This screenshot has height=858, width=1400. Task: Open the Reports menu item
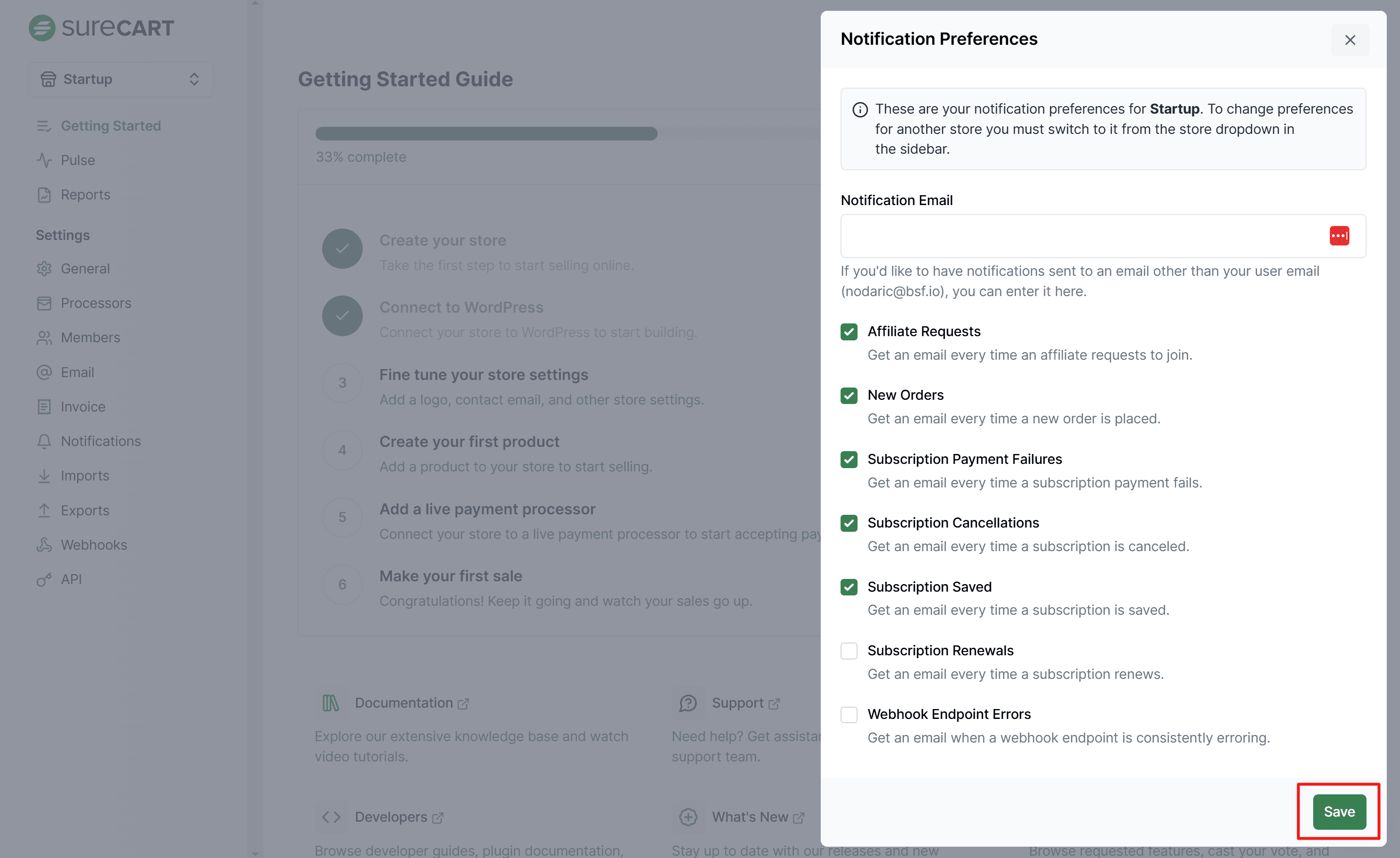coord(85,195)
